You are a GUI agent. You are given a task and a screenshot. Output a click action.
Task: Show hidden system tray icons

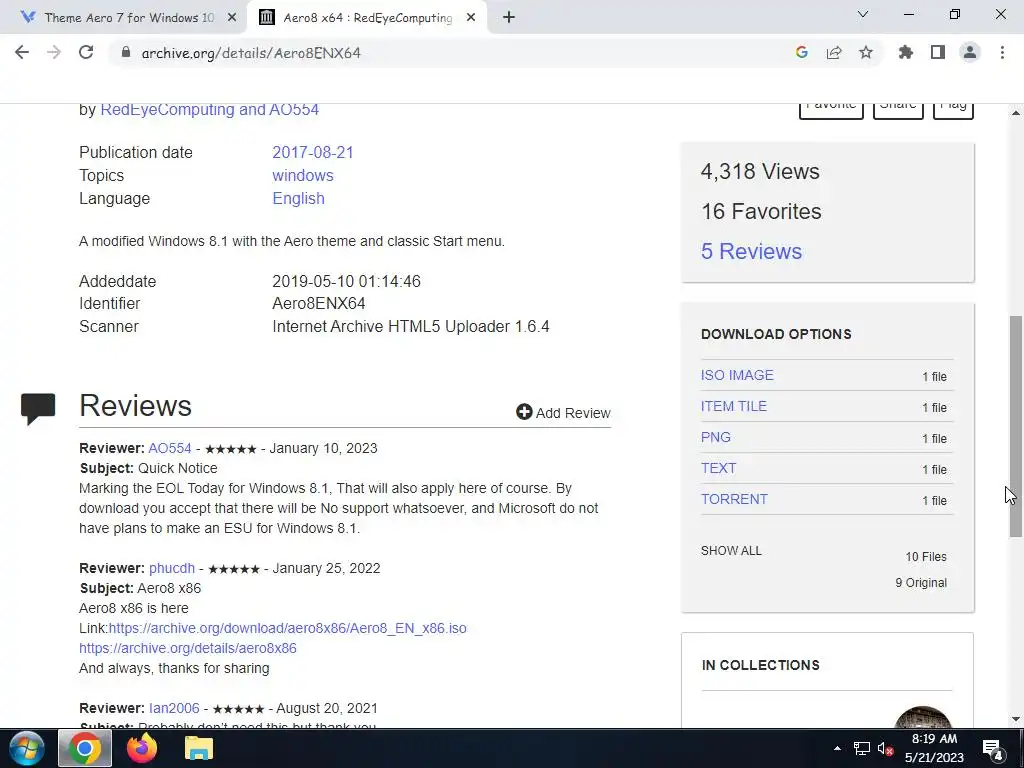click(837, 748)
